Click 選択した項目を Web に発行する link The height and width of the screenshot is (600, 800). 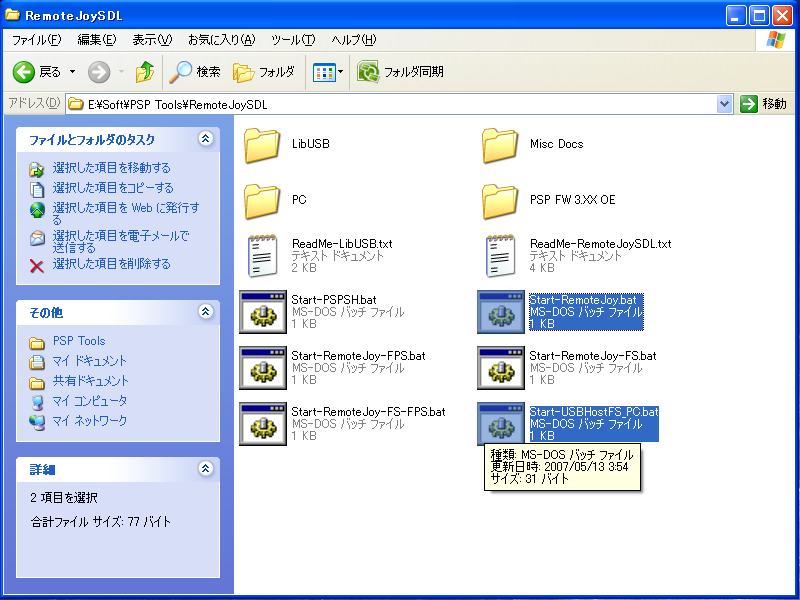126,213
